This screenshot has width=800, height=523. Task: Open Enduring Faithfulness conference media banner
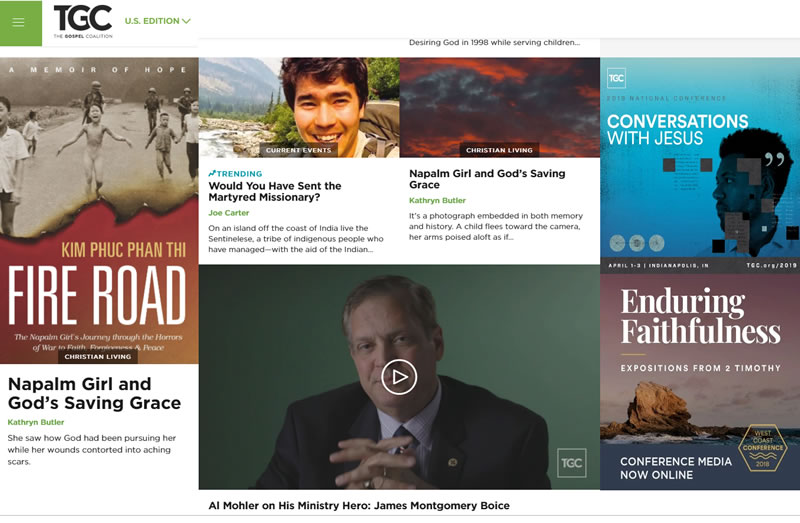(700, 380)
